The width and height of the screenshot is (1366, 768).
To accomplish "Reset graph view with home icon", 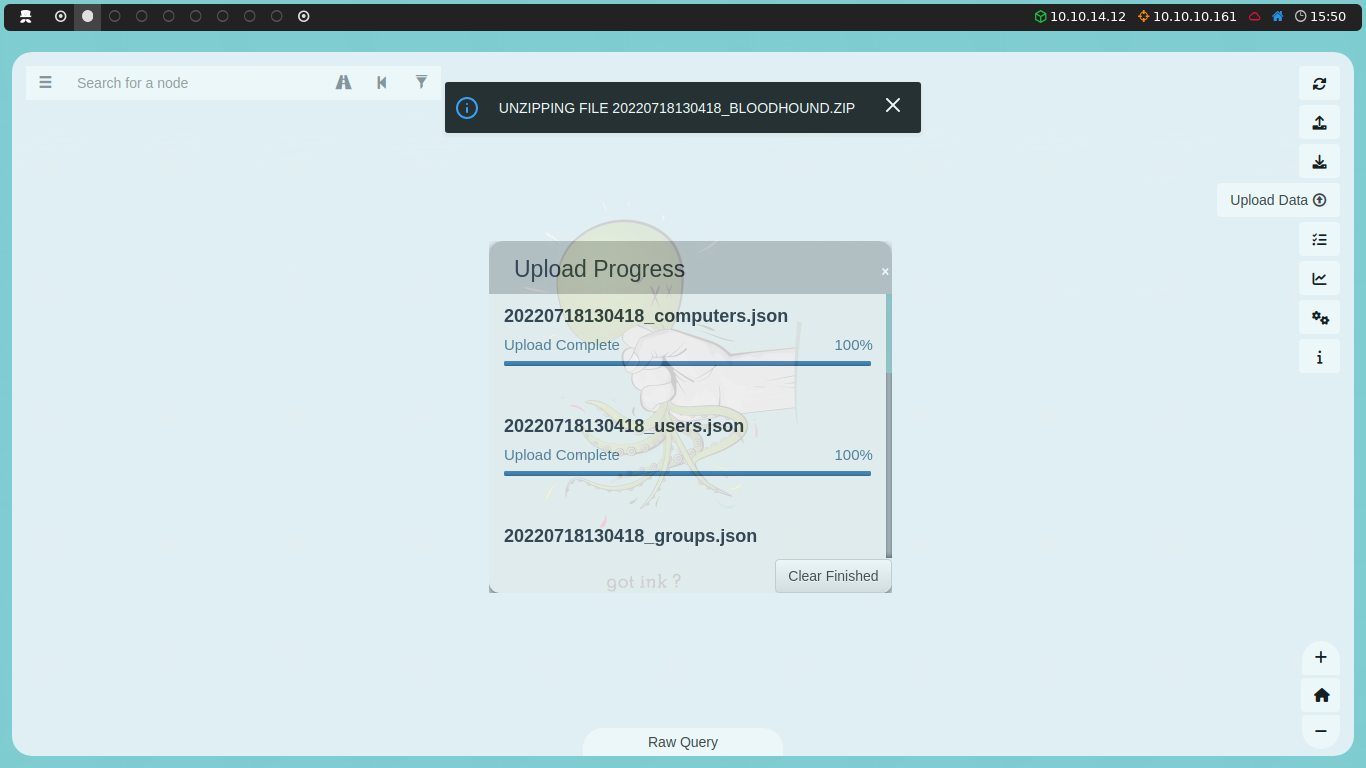I will (x=1320, y=695).
